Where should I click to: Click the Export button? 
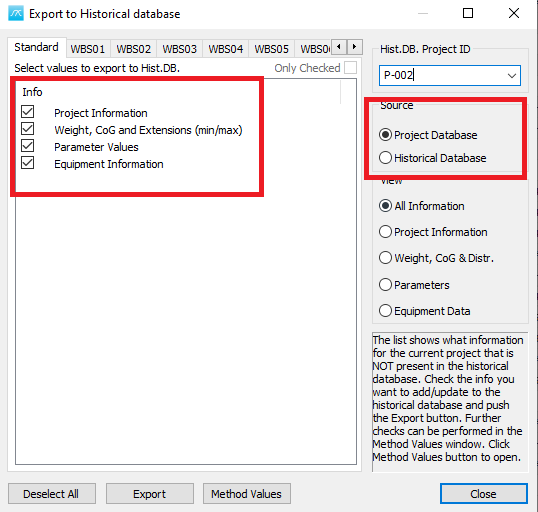150,493
